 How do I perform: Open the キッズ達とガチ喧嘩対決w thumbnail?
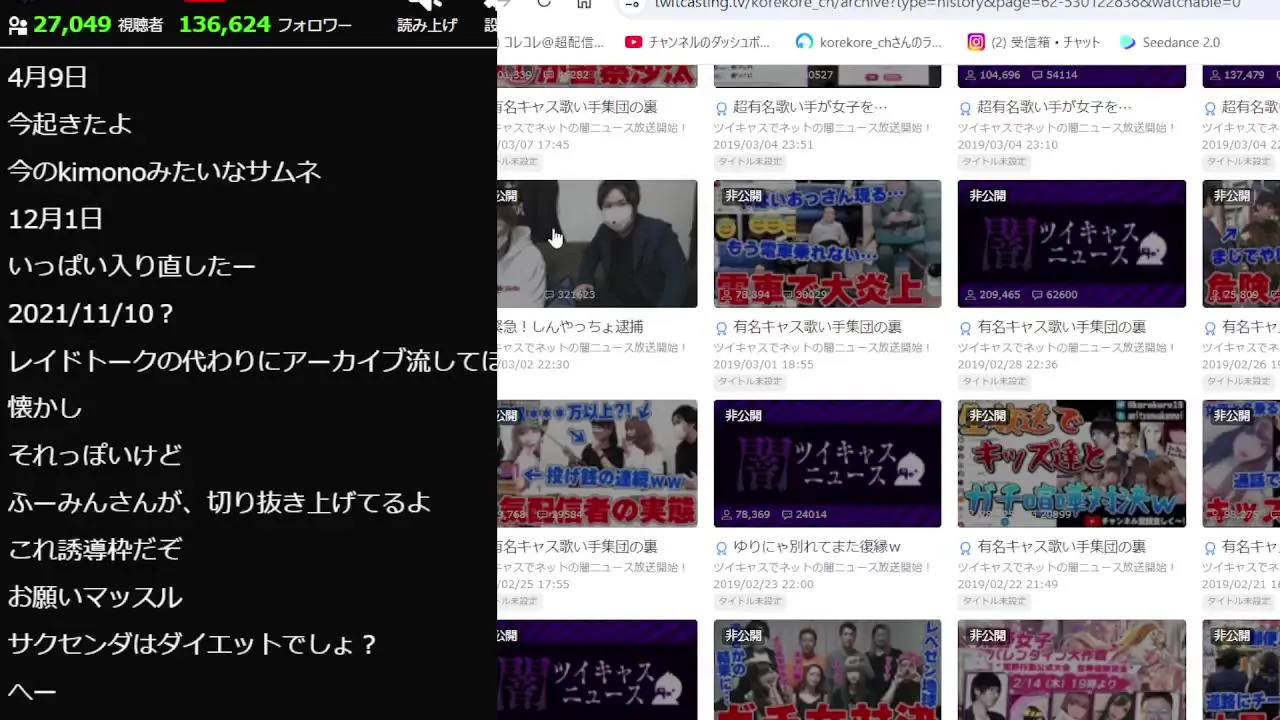[1071, 464]
